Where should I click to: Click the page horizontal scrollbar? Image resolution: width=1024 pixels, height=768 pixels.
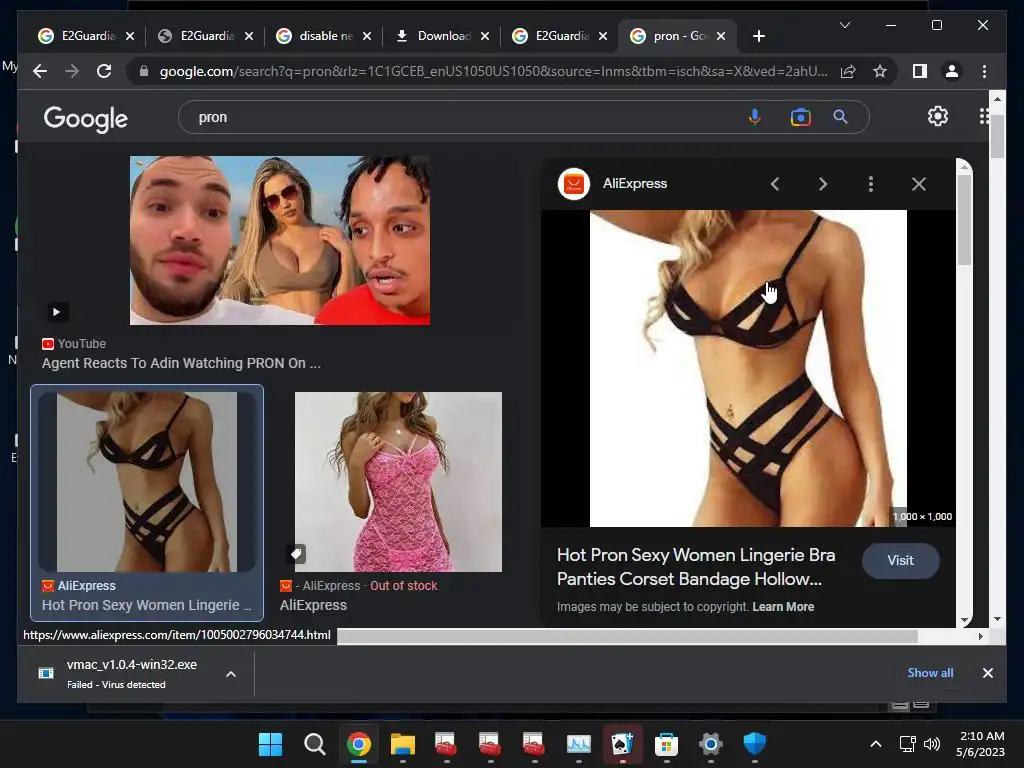pos(627,636)
